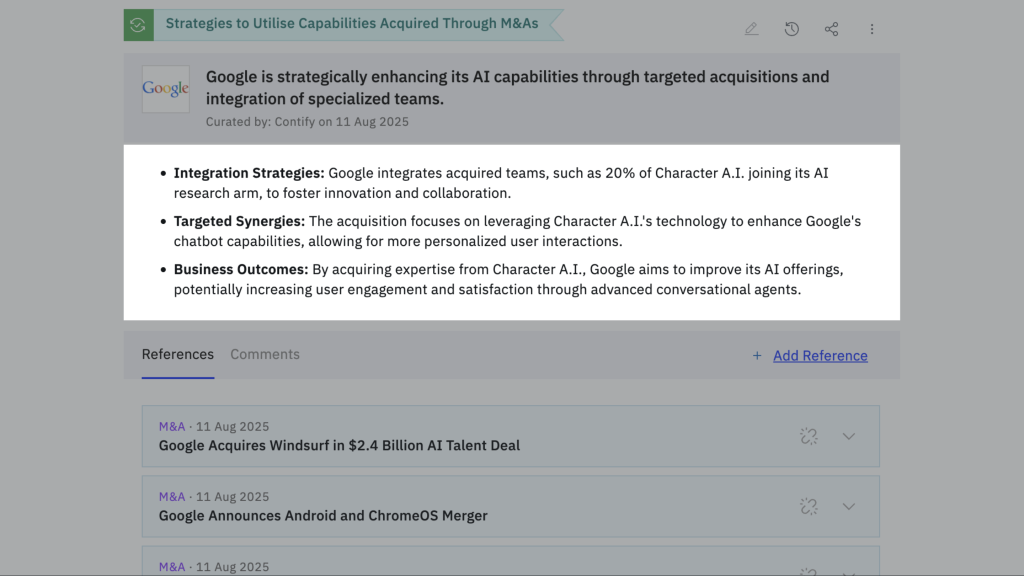Unlink the Windsurf acquisition reference
The image size is (1024, 576).
coord(809,436)
